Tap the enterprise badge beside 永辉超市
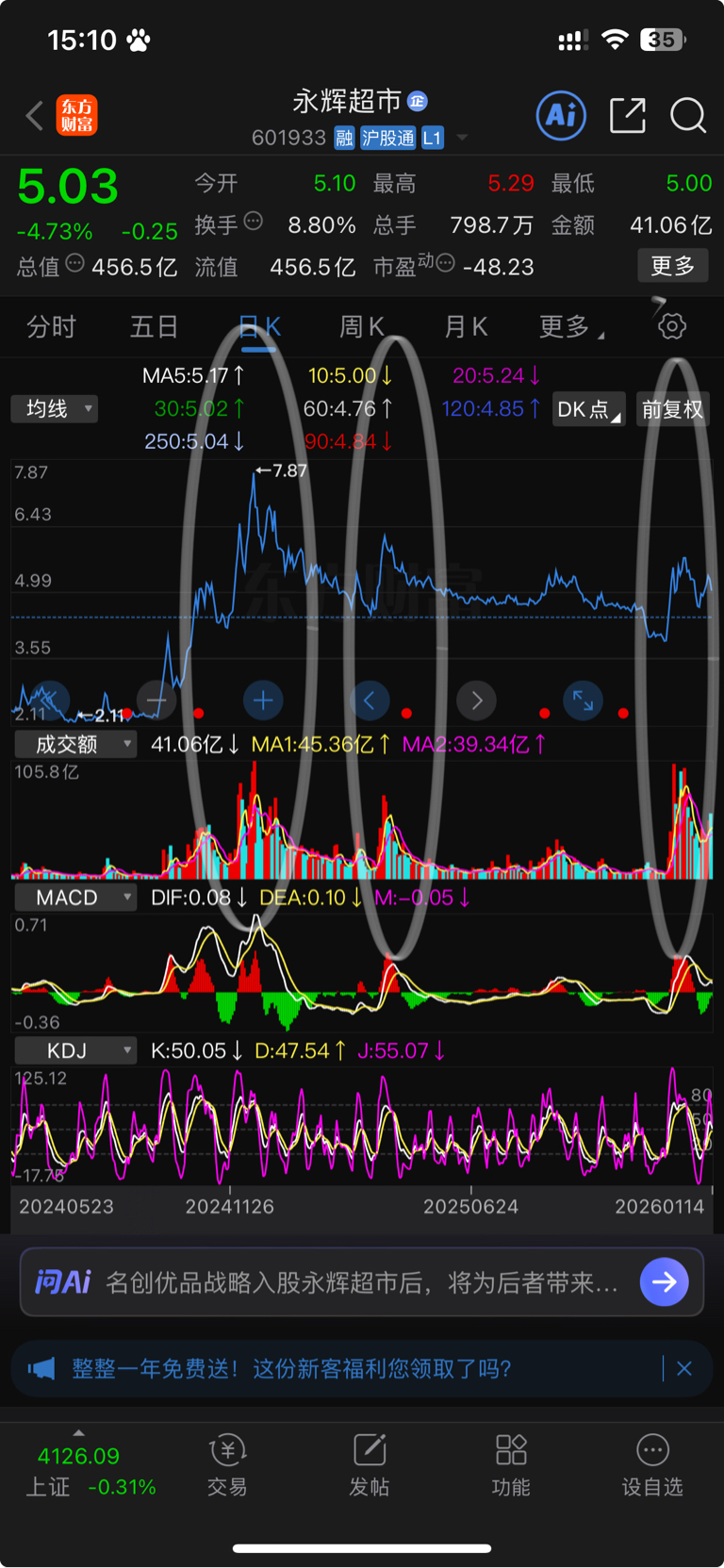724x1568 pixels. 418,101
